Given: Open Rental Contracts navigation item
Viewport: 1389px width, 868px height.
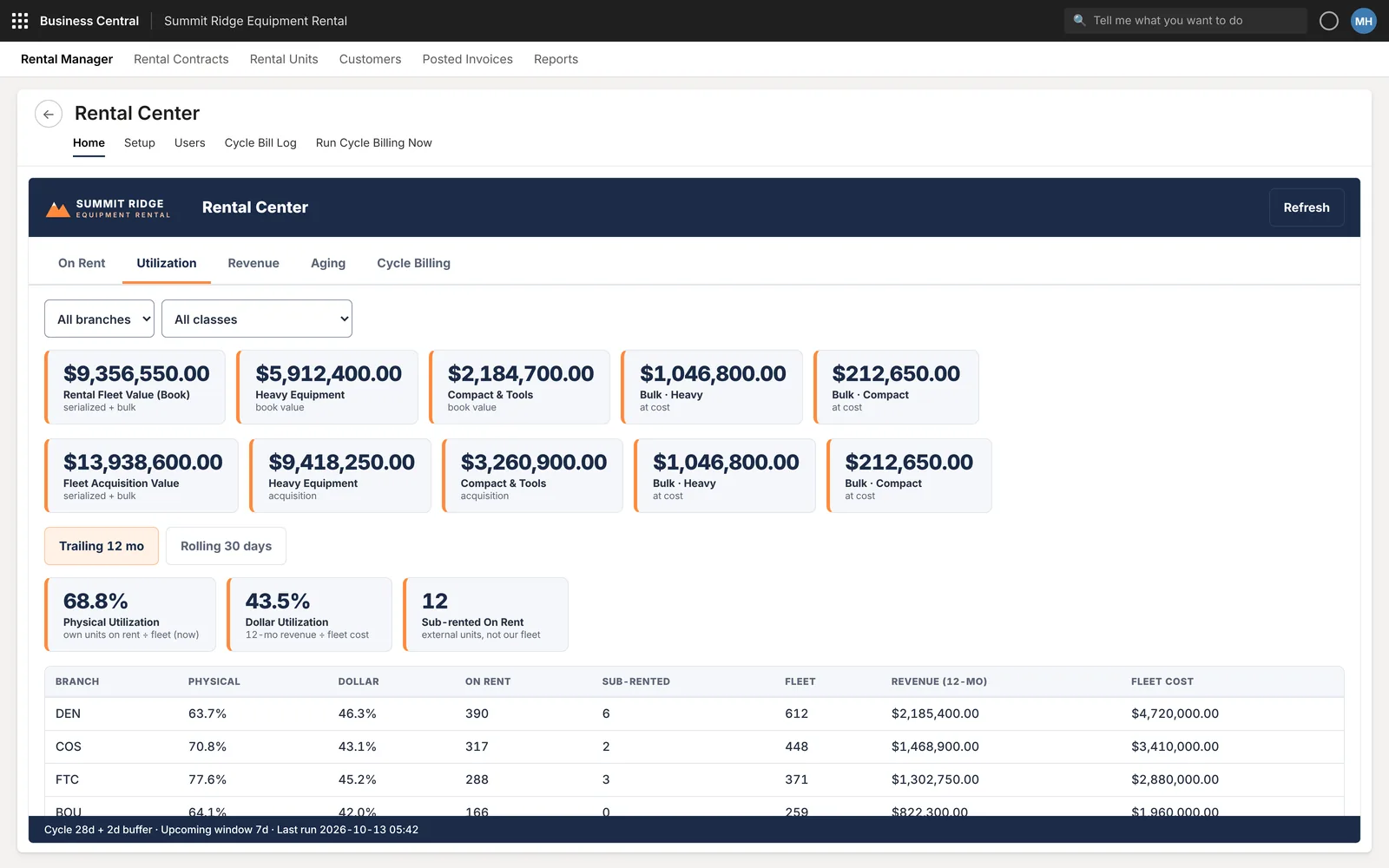Looking at the screenshot, I should click(181, 59).
